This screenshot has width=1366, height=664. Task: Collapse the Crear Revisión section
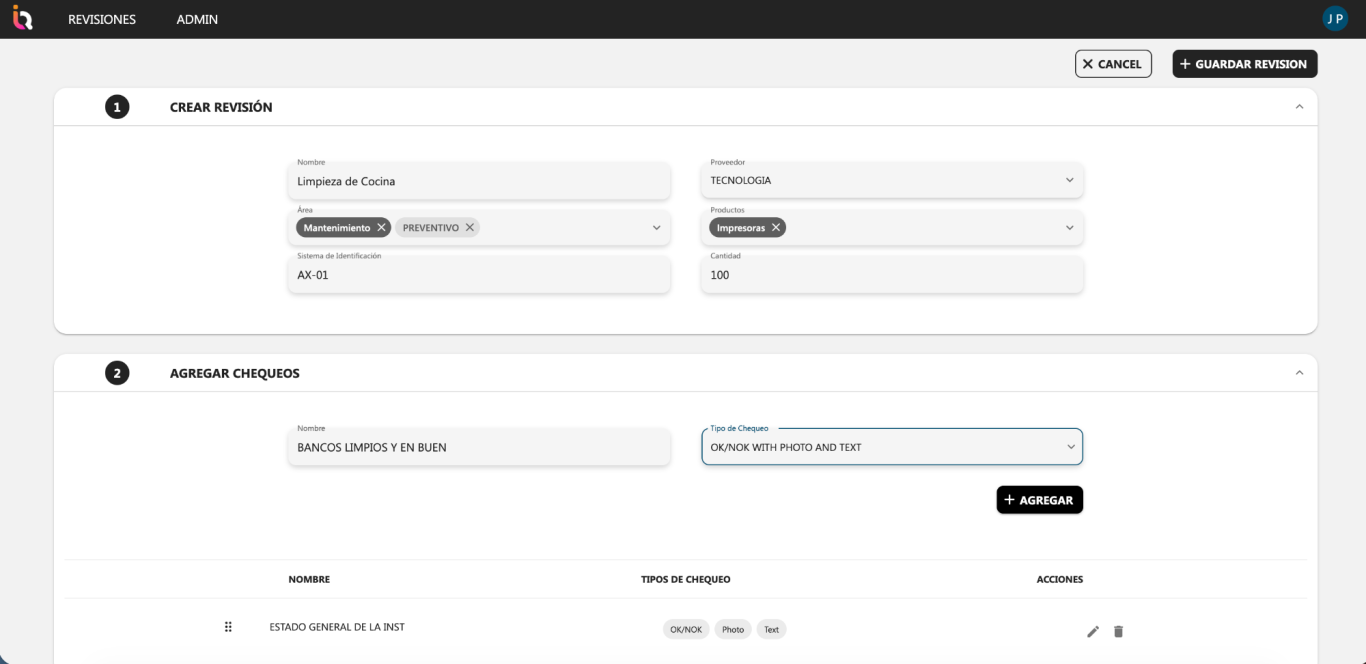(x=1299, y=107)
